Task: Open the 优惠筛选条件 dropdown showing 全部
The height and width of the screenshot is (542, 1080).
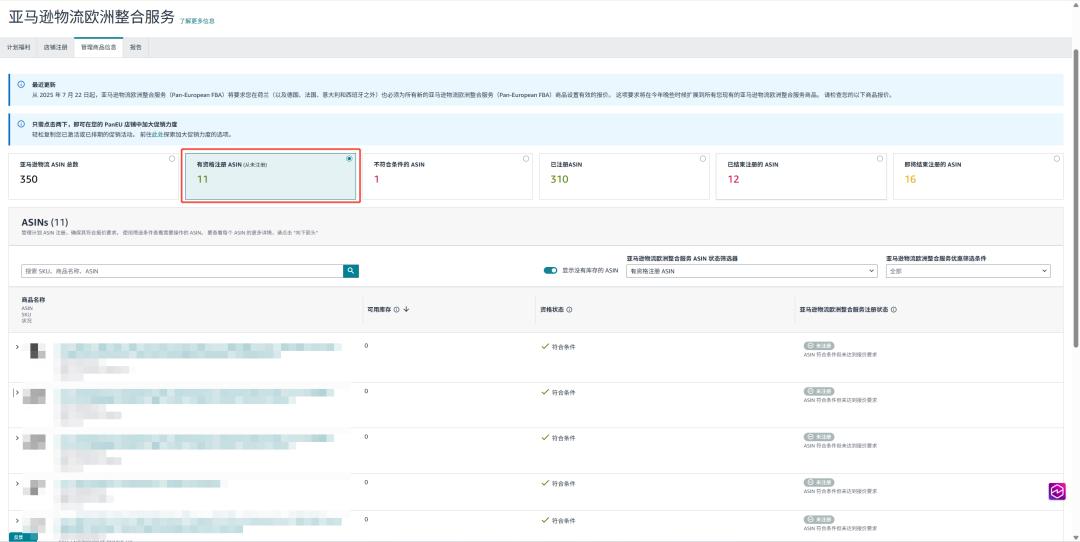Action: 968,271
